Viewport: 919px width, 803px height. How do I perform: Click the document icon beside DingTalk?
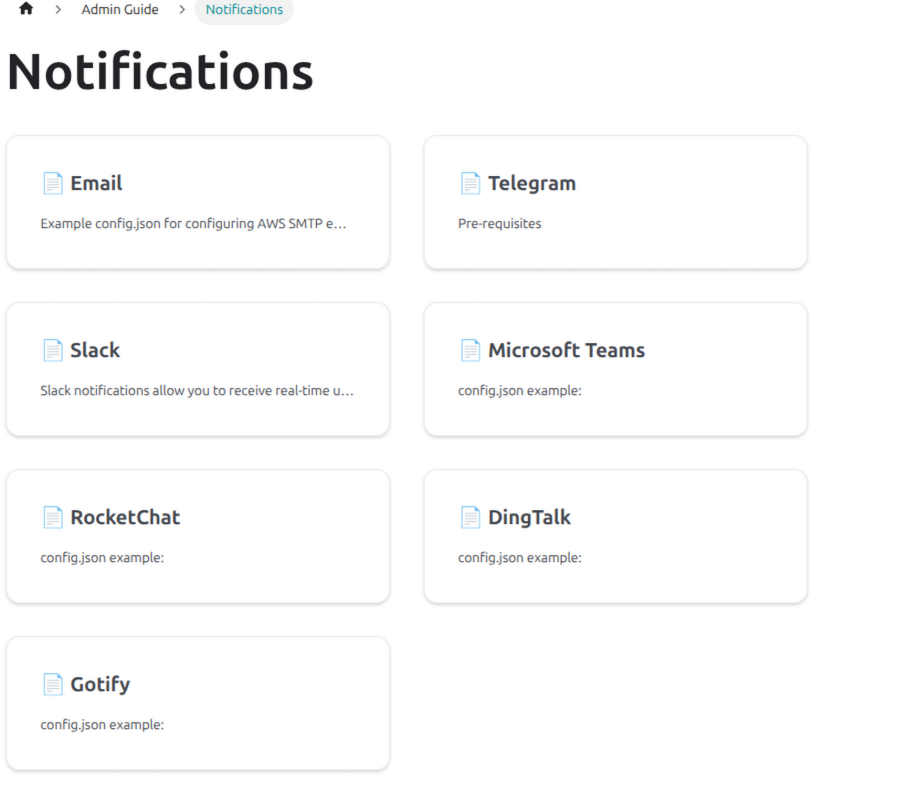point(470,517)
